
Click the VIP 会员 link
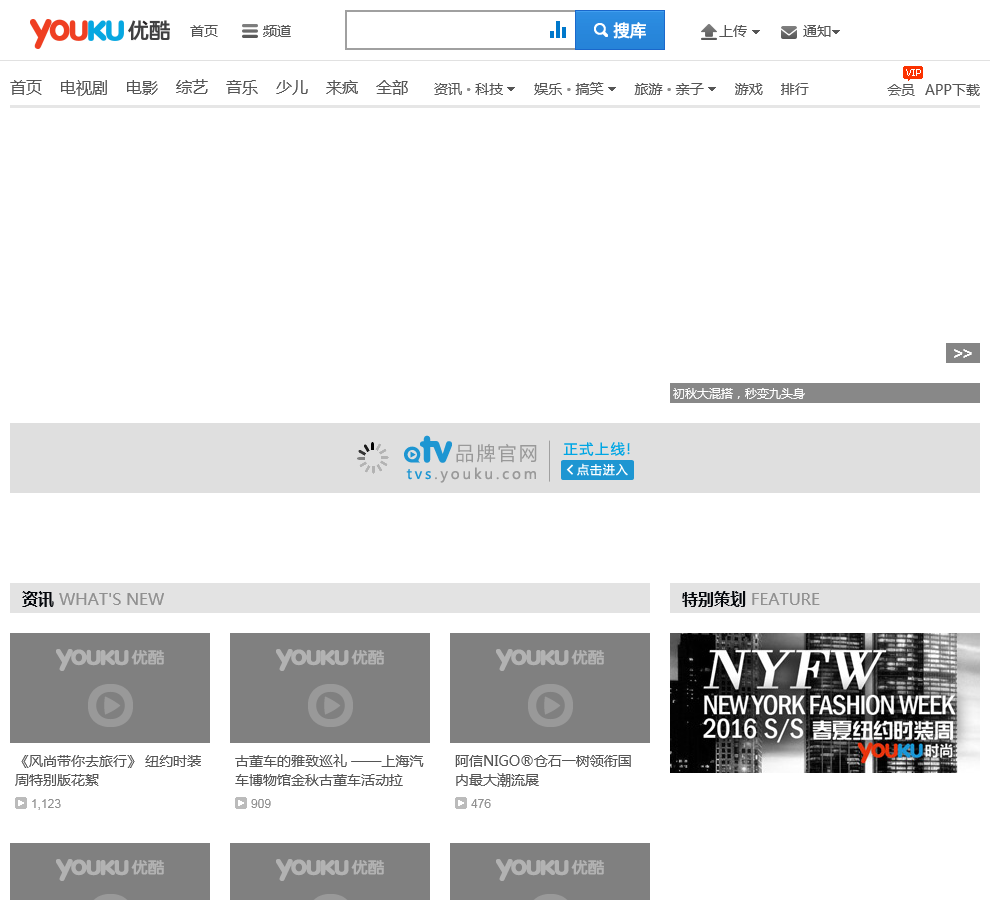coord(901,90)
